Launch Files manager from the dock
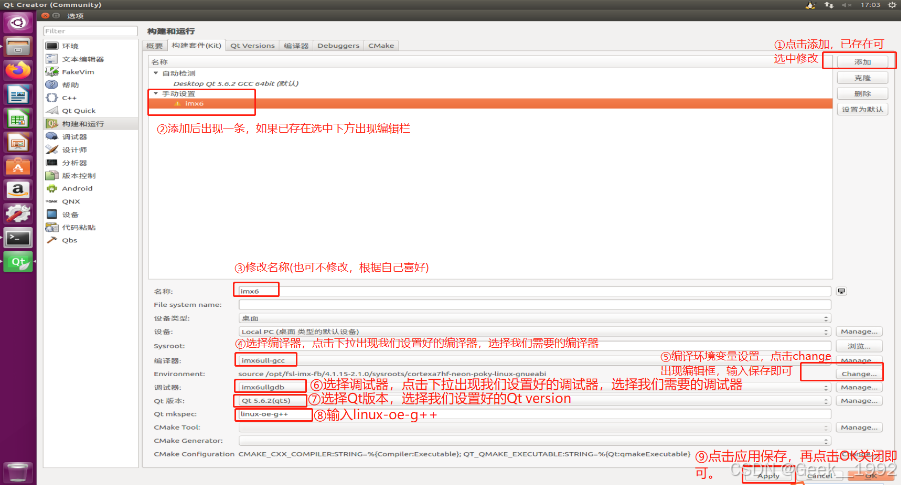 18,47
